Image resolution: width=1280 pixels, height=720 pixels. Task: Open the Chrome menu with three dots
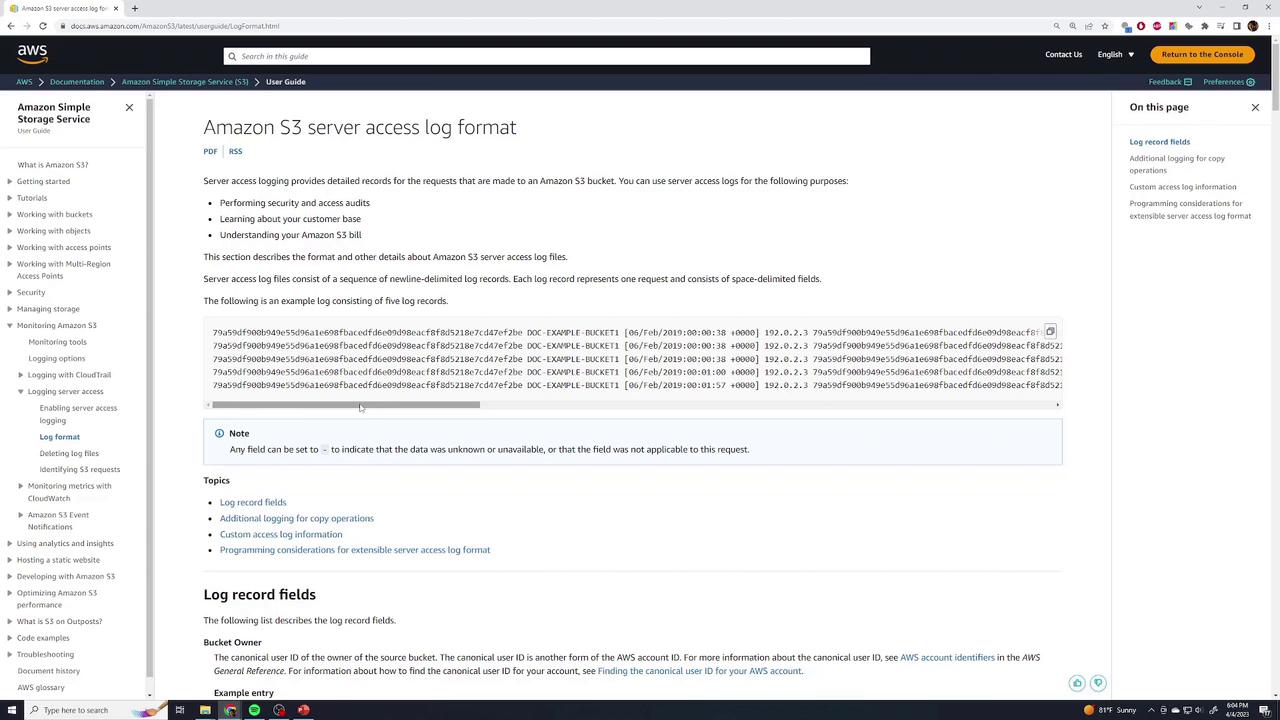pyautogui.click(x=1269, y=26)
